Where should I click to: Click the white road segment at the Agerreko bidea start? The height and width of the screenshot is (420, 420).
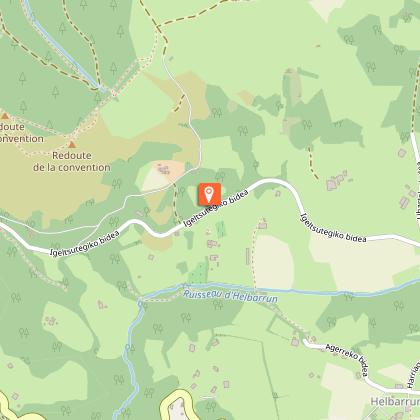pyautogui.click(x=313, y=345)
